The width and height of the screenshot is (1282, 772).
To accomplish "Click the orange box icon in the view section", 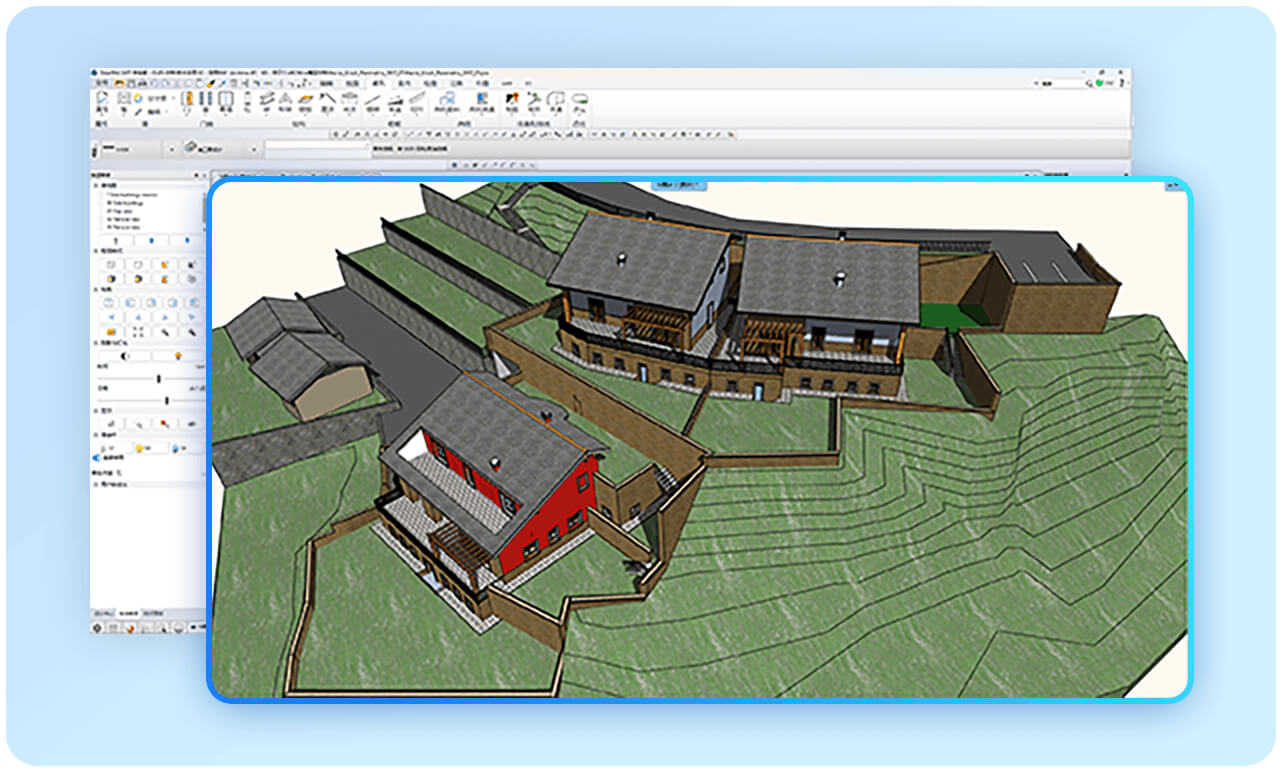I will (x=111, y=331).
